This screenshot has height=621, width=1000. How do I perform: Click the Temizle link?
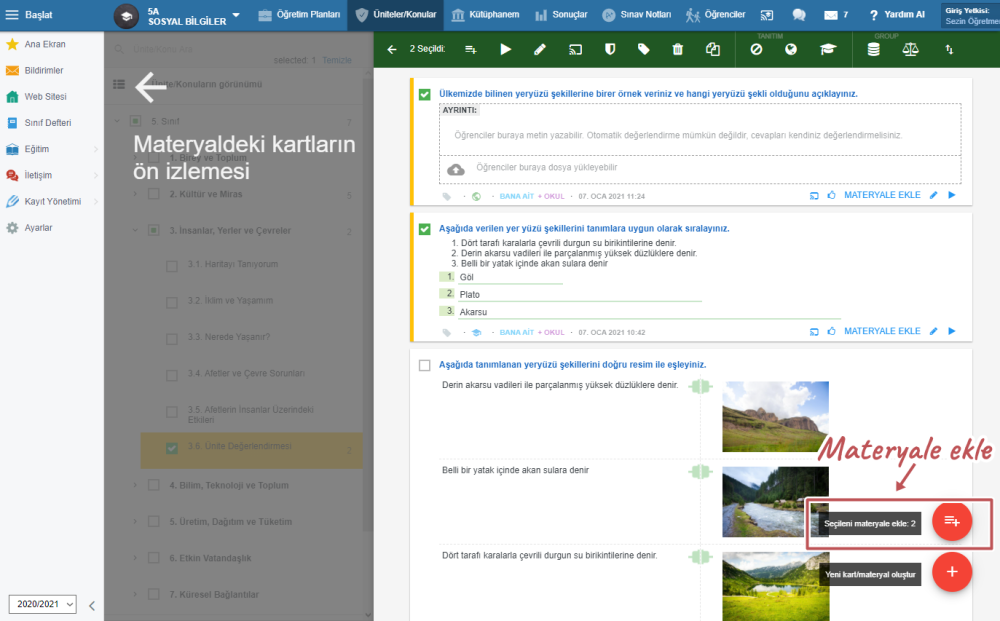[x=337, y=60]
